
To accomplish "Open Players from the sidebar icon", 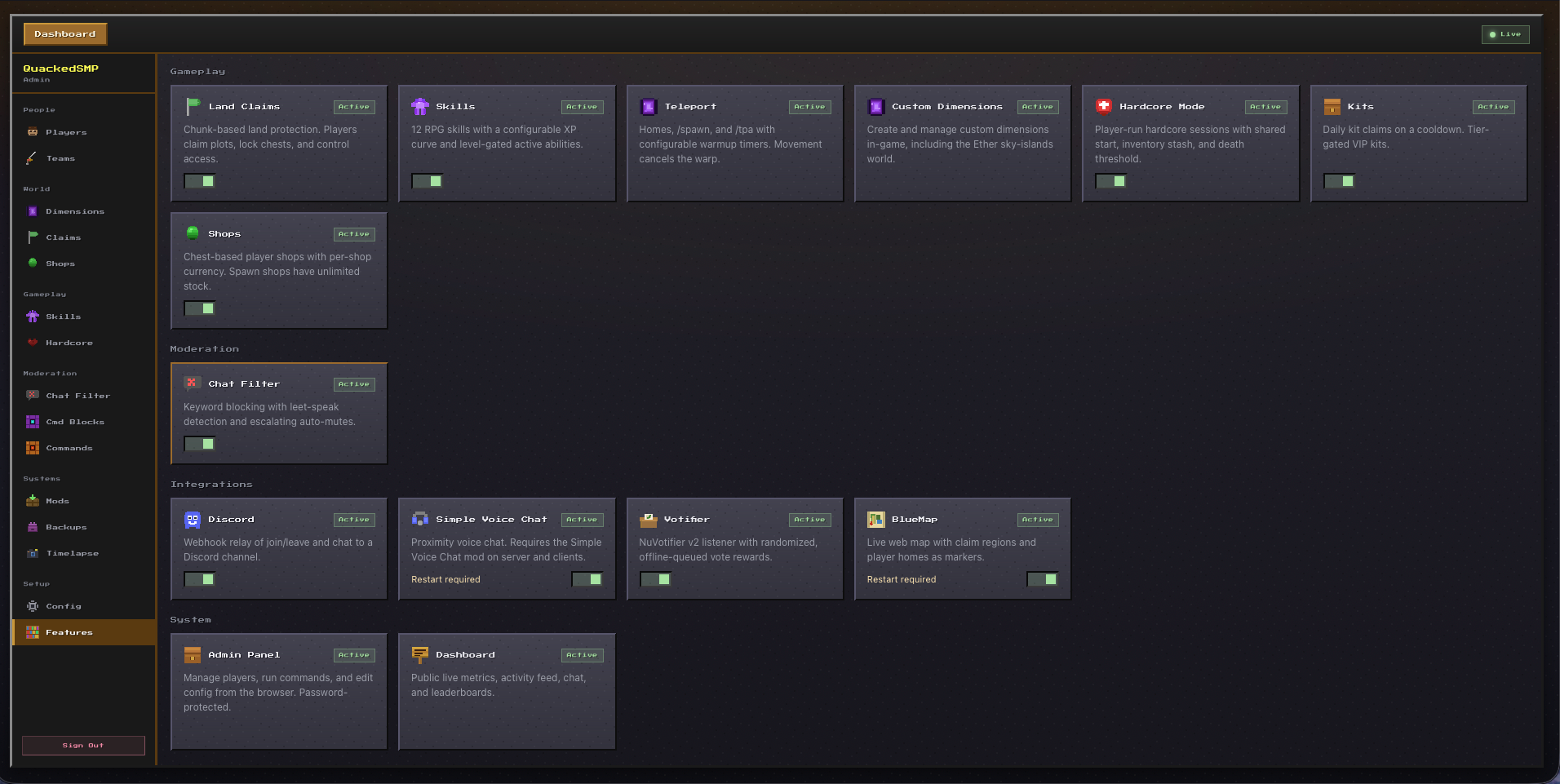I will coord(33,132).
